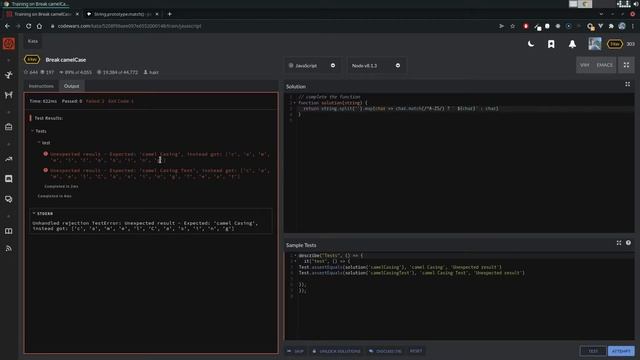Screen dimensions: 640x360
Task: Bookmark this page with star icon
Action: (513, 26)
